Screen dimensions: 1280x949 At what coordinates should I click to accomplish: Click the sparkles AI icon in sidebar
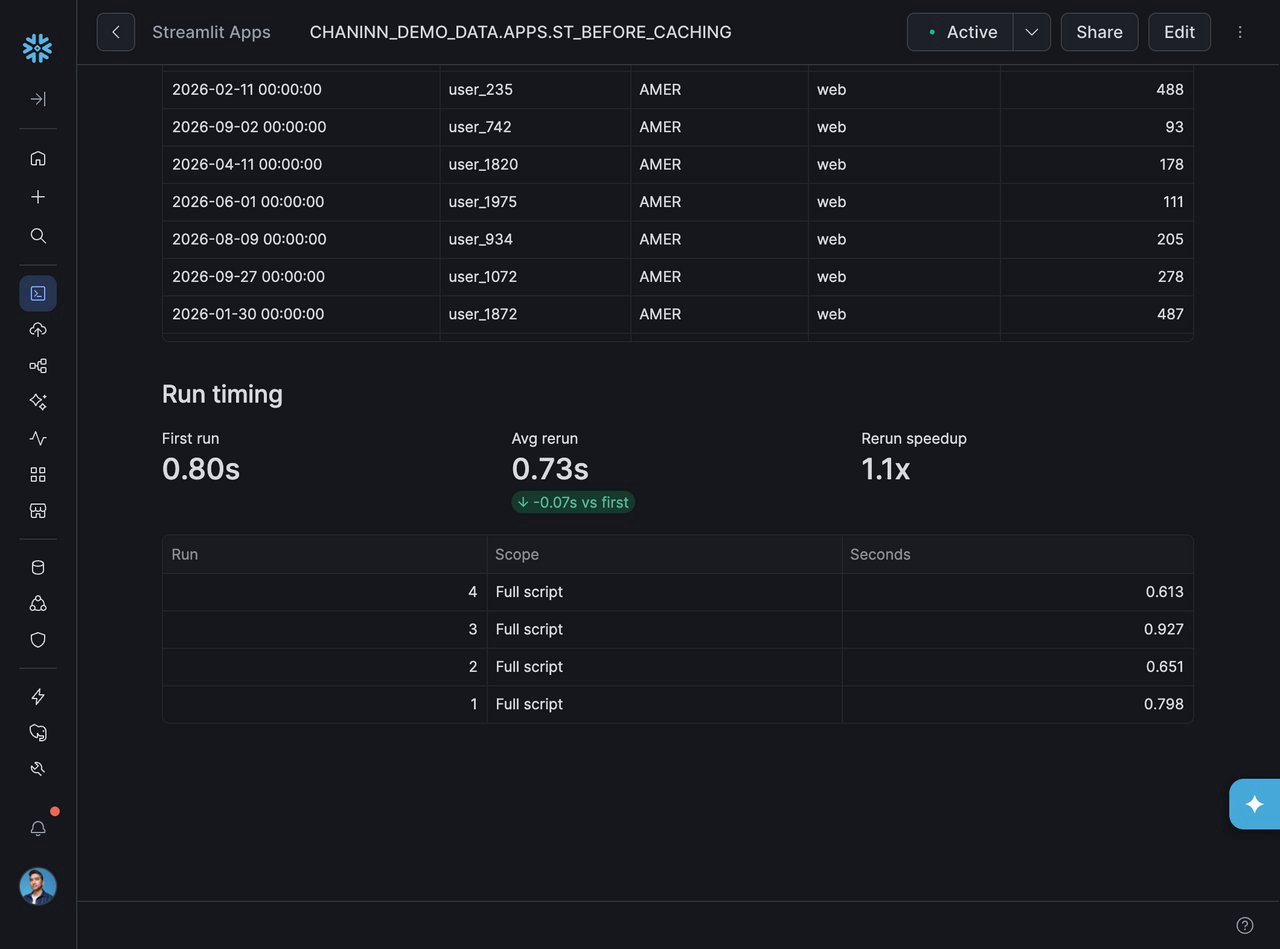pyautogui.click(x=38, y=402)
